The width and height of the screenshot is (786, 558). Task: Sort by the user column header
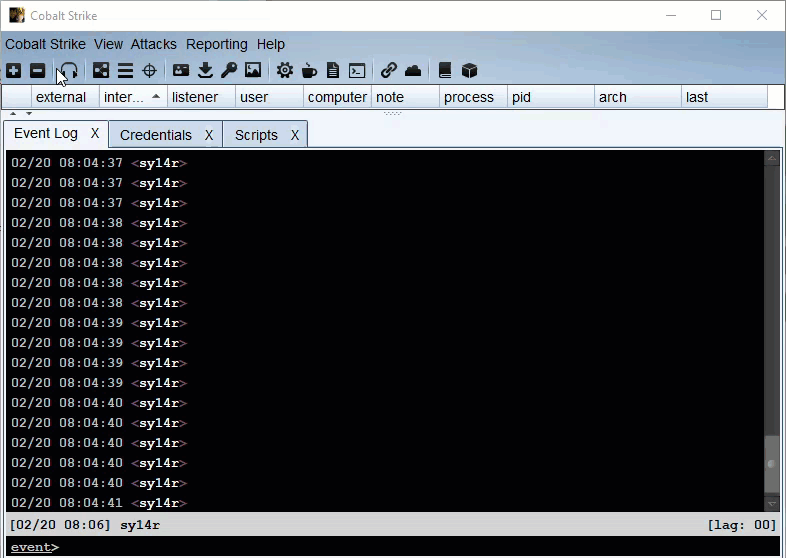[270, 97]
